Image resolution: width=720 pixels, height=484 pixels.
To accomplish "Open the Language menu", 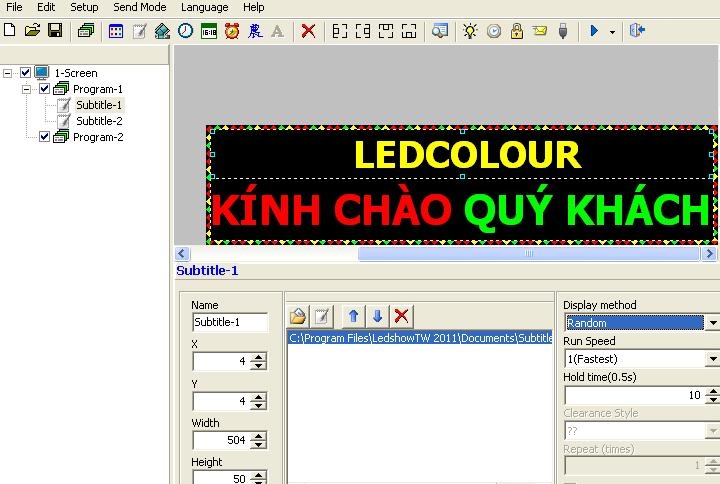I will 204,7.
